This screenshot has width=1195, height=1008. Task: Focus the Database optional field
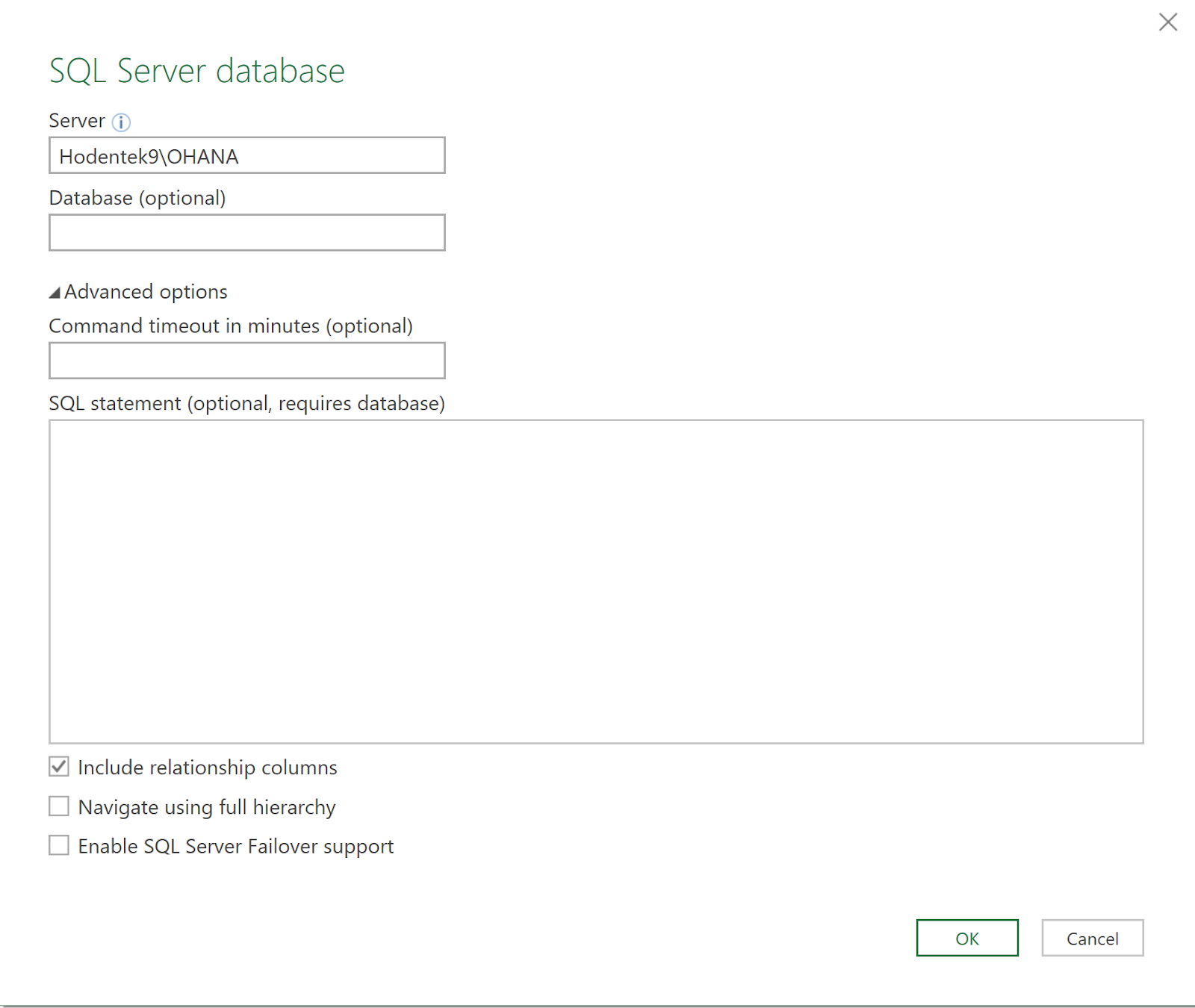pyautogui.click(x=246, y=232)
